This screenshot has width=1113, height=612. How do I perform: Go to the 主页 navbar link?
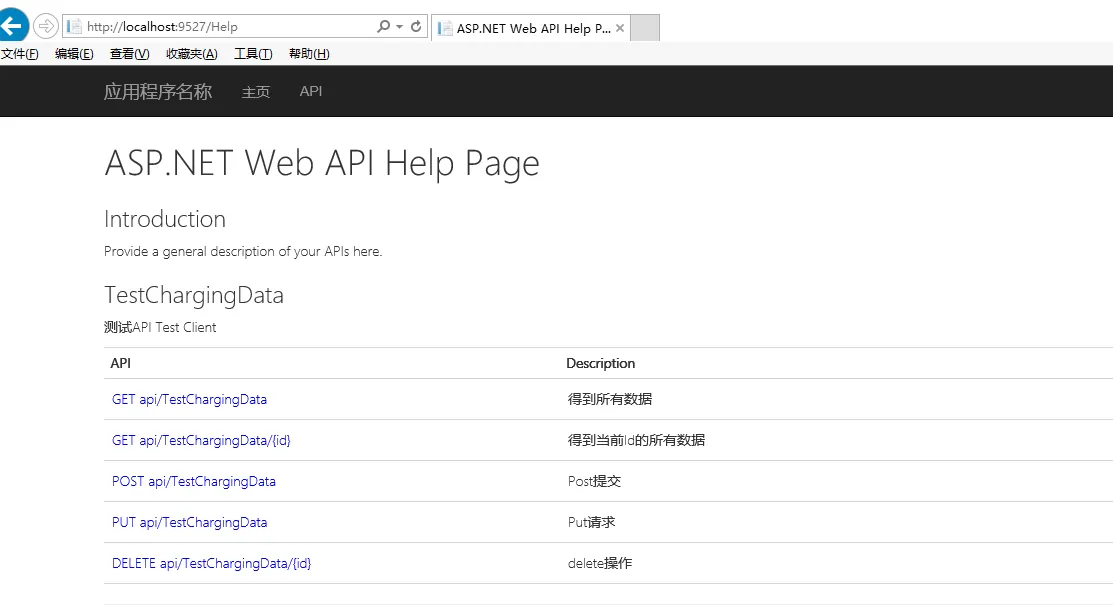click(256, 92)
